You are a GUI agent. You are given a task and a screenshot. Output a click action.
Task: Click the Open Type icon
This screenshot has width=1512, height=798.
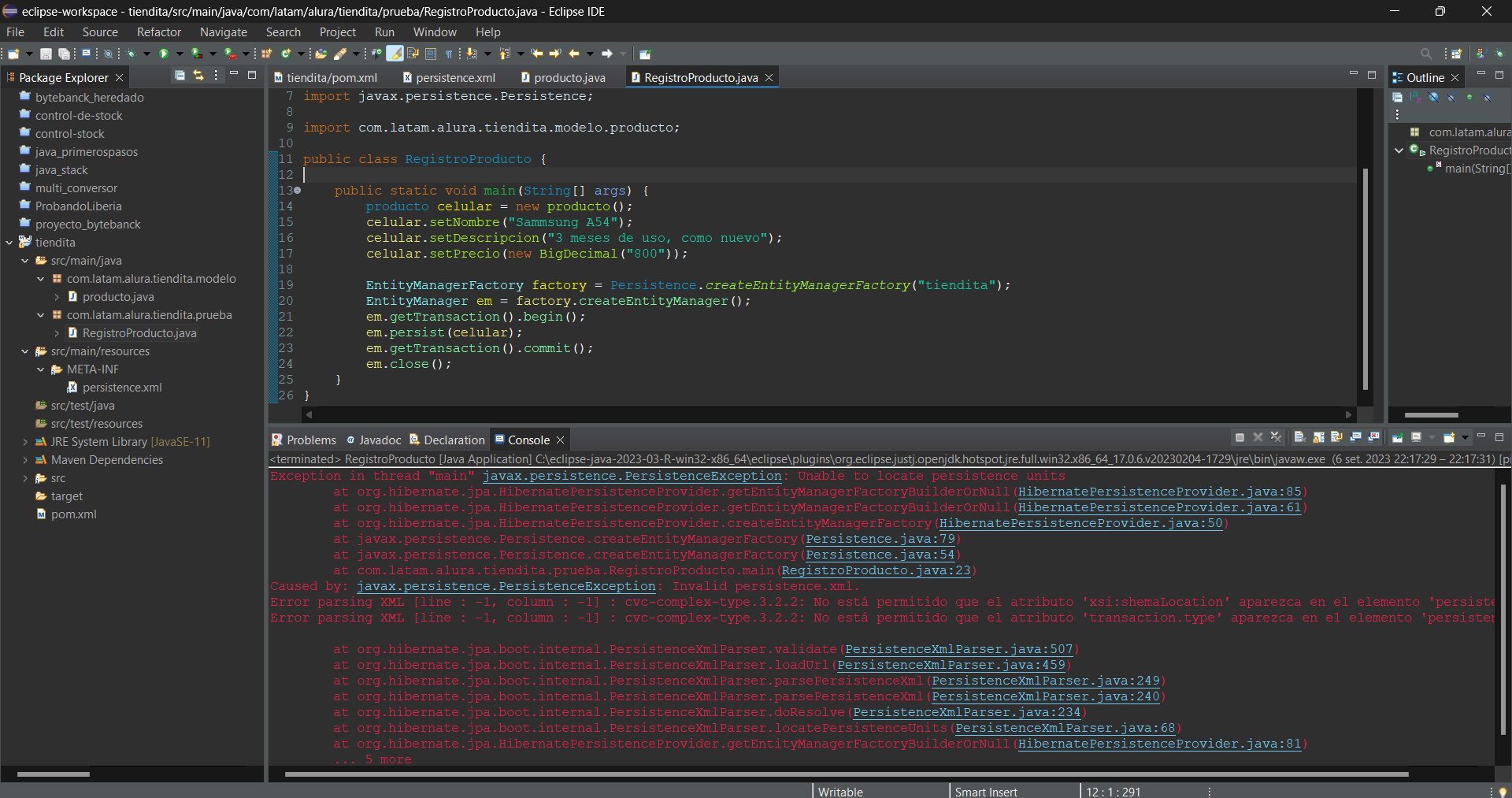tap(321, 54)
